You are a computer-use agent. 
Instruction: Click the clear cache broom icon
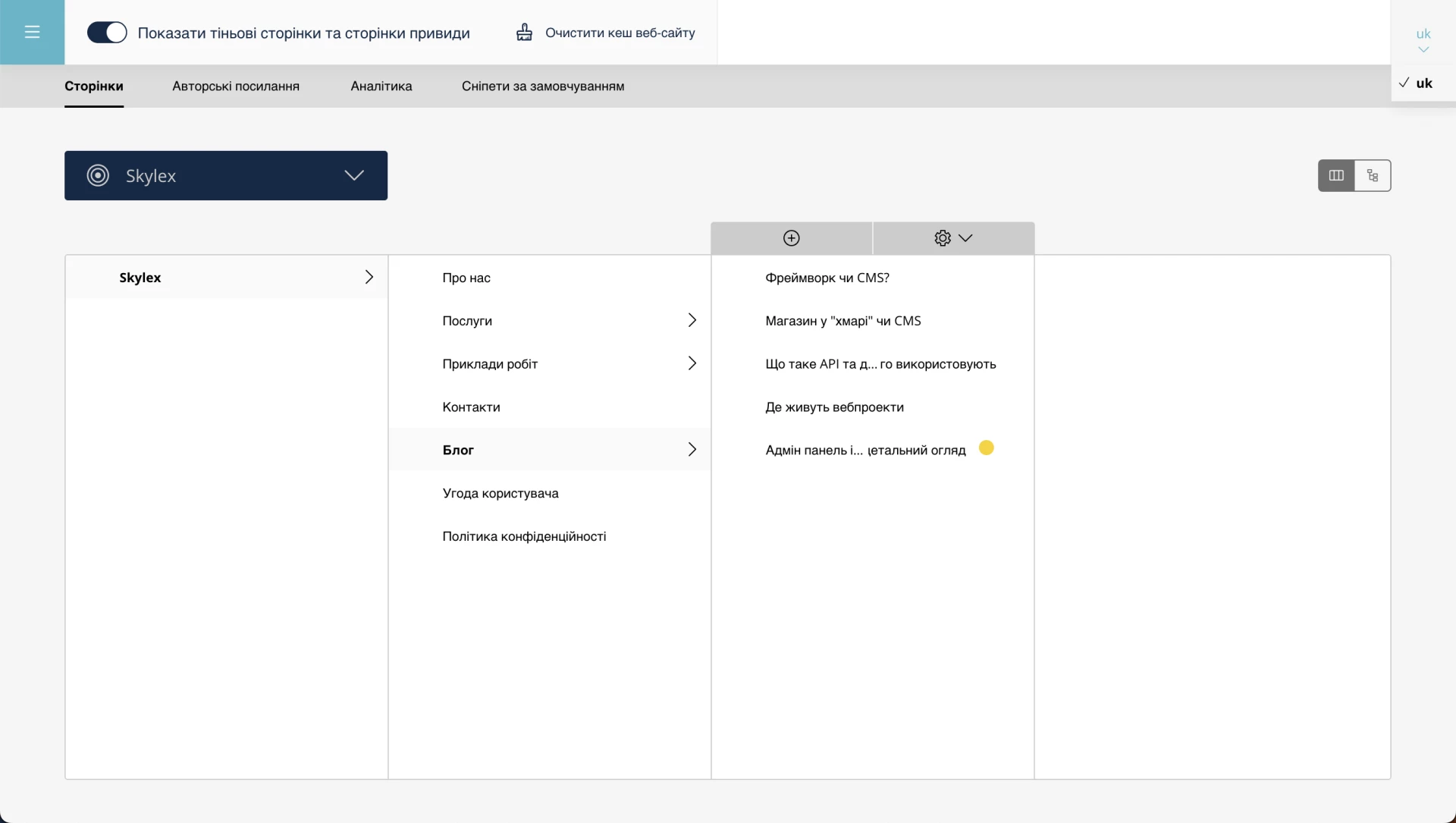coord(524,33)
